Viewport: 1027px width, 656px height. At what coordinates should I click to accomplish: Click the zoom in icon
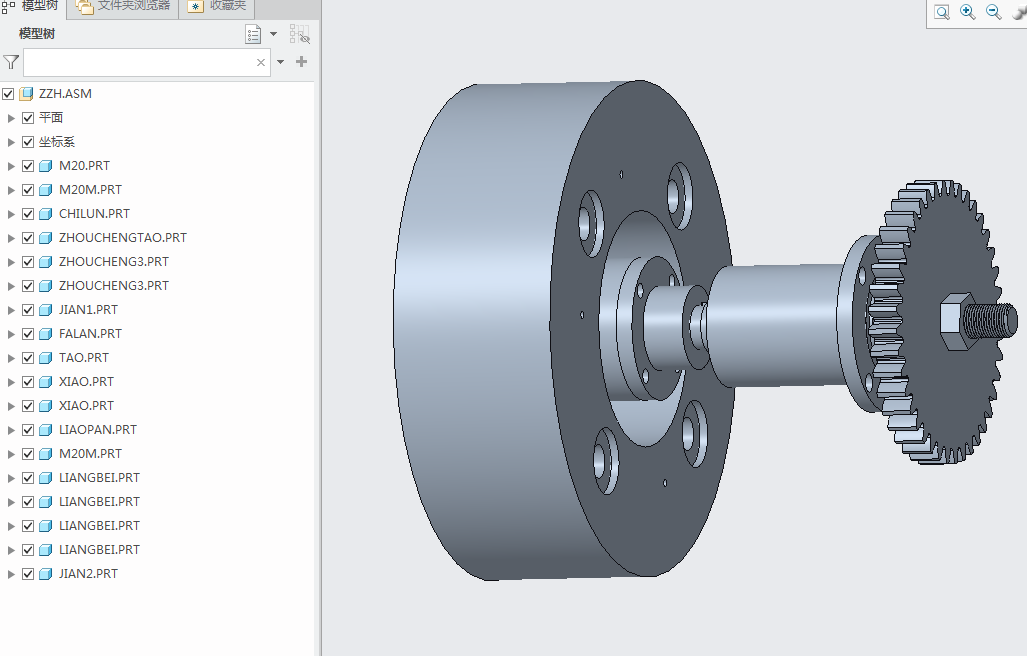967,12
